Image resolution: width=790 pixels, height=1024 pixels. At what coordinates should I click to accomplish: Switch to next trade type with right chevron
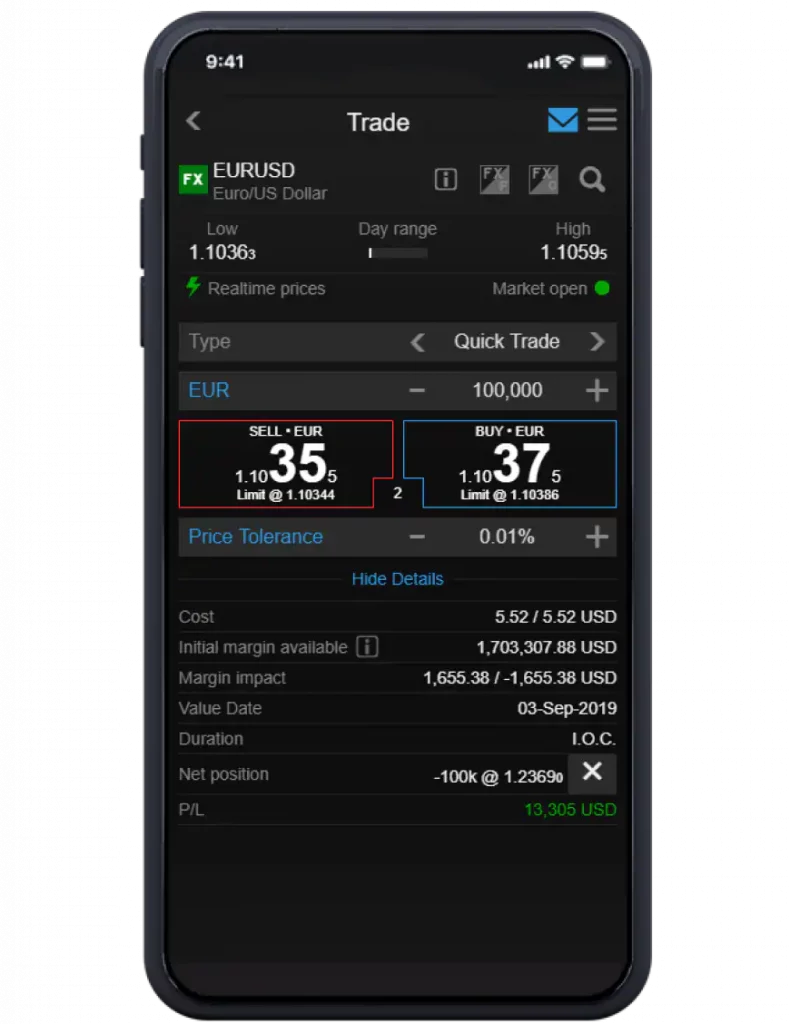(x=597, y=342)
